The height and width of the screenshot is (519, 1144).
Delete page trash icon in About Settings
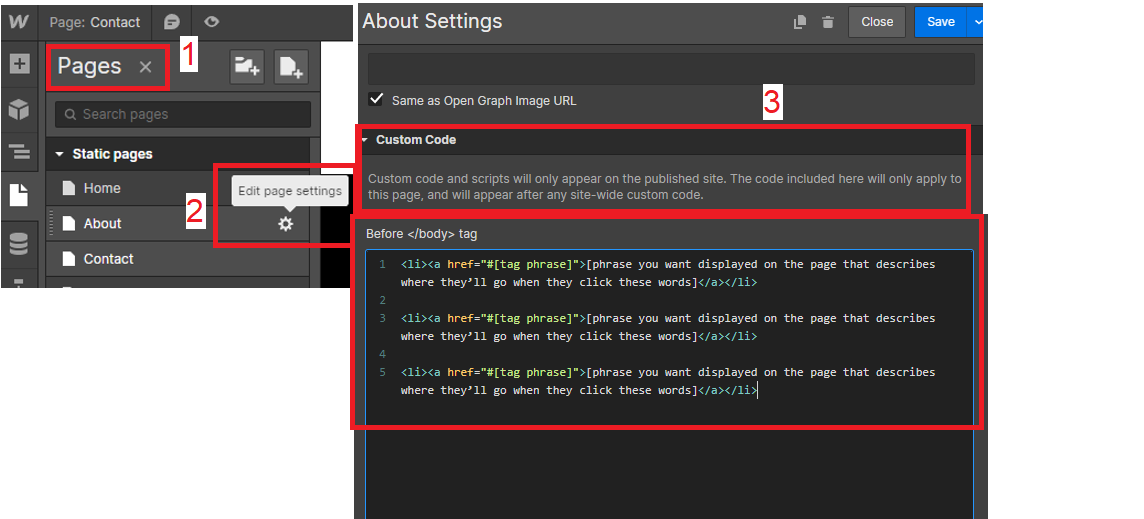pyautogui.click(x=827, y=23)
